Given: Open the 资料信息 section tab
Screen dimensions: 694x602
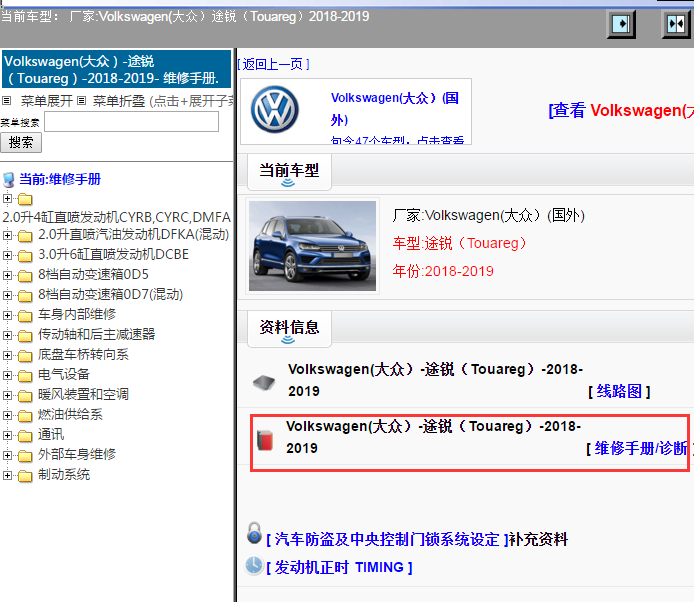Looking at the screenshot, I should 289,328.
